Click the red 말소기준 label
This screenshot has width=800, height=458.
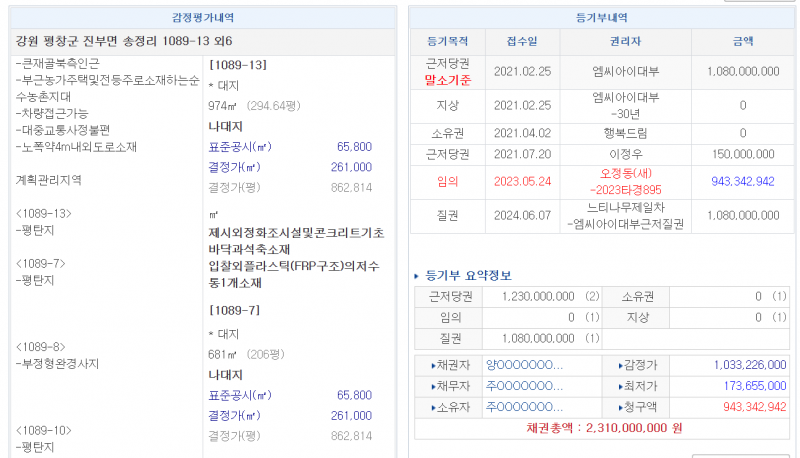(x=448, y=79)
